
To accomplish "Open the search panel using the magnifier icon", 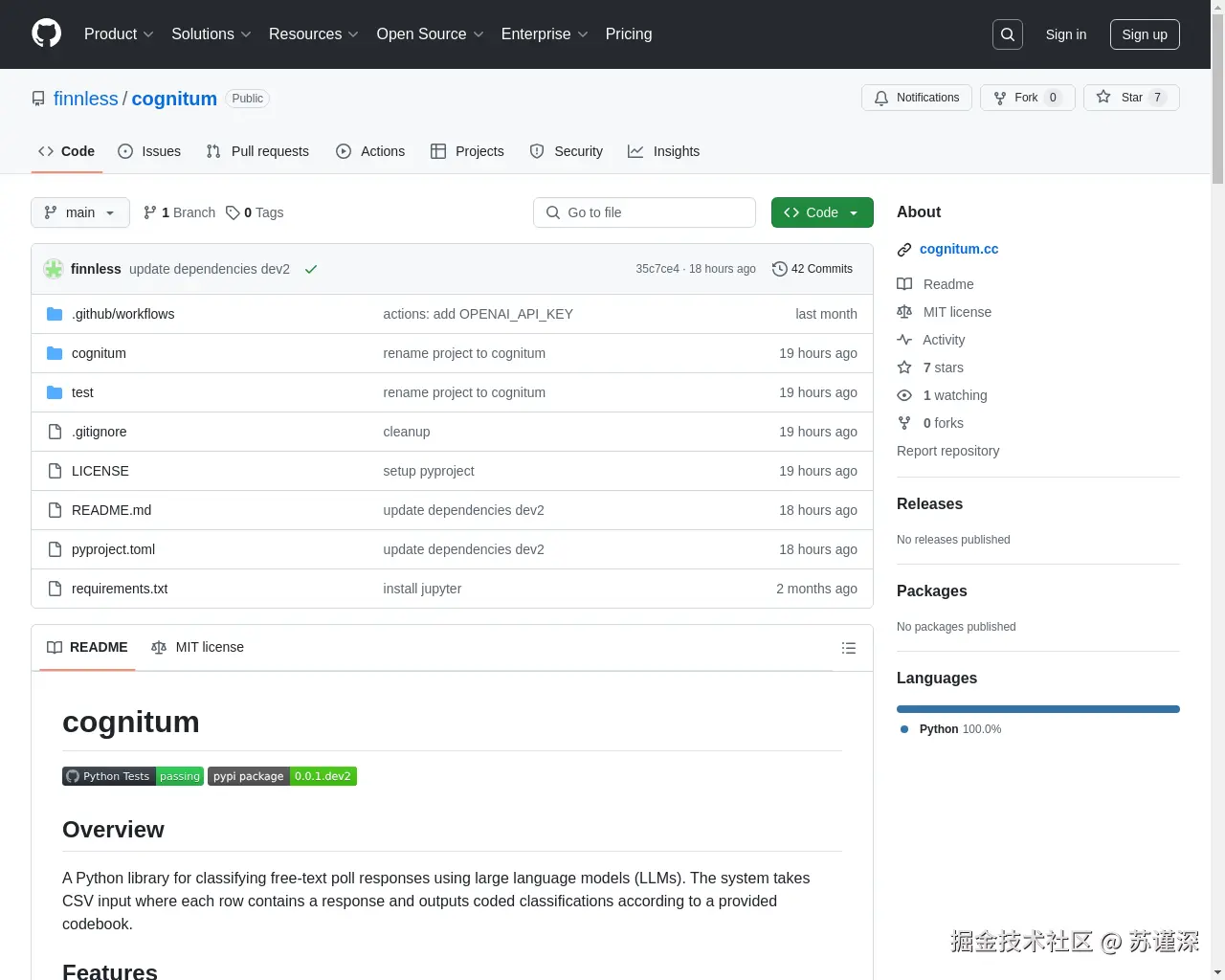I will tap(1007, 34).
